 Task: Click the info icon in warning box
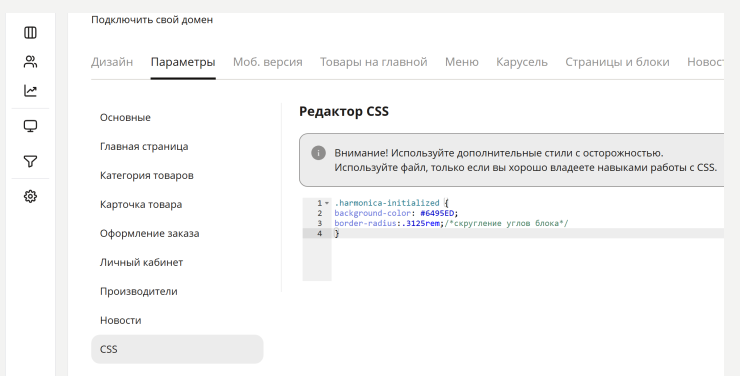[x=318, y=153]
